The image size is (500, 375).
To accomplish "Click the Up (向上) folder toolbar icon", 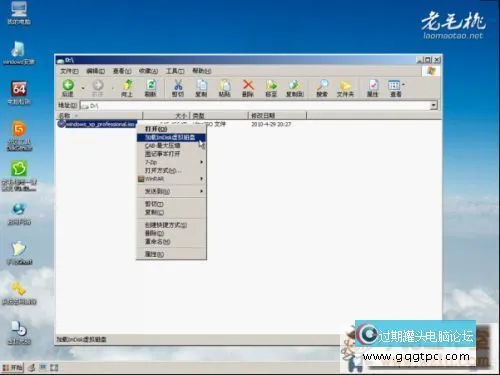I will point(127,85).
